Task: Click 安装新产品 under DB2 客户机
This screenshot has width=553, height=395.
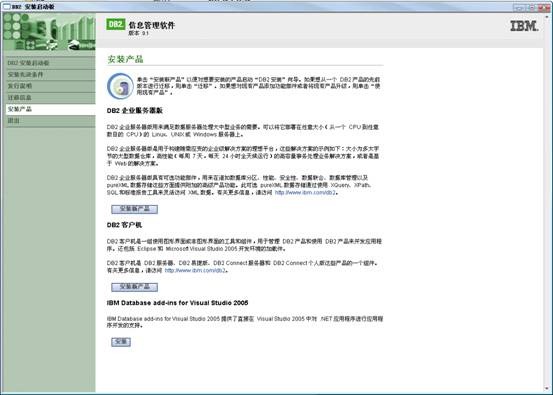Action: point(134,287)
